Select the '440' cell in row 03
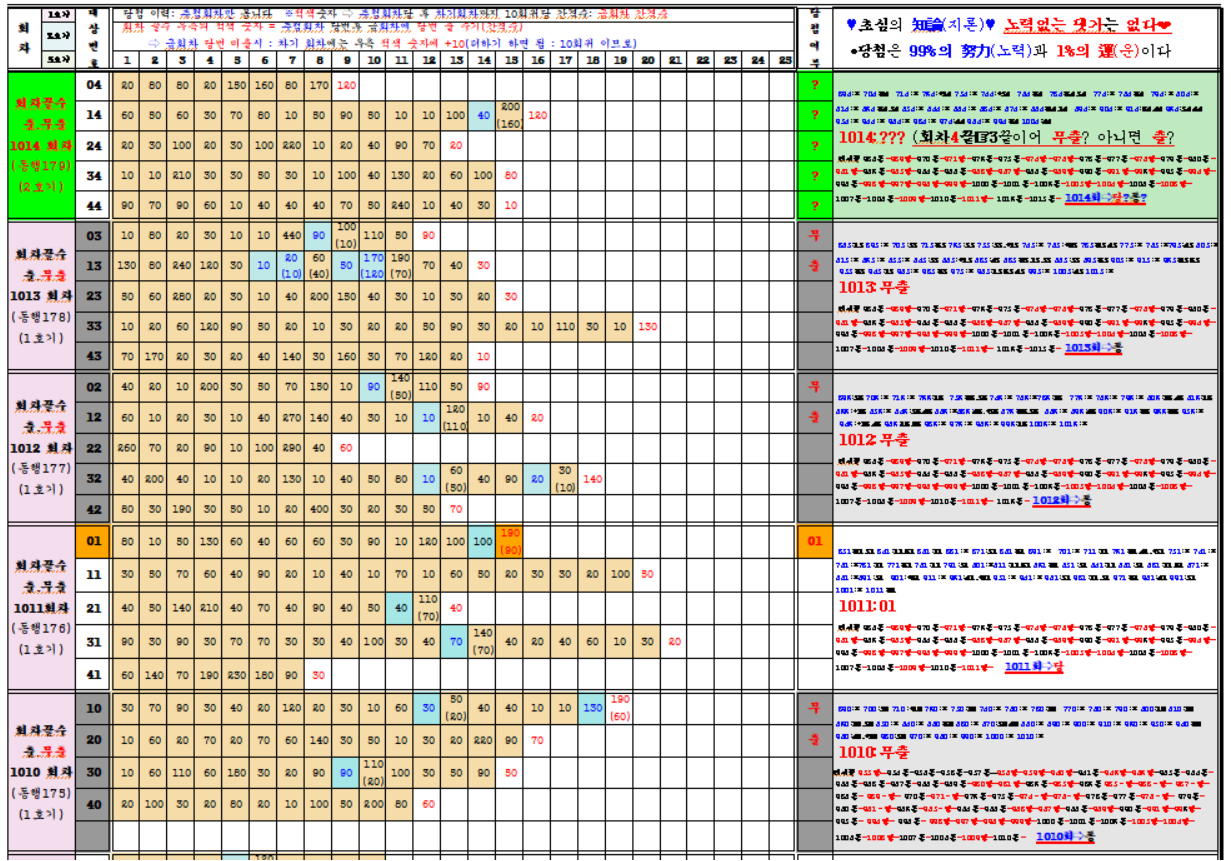 (291, 236)
